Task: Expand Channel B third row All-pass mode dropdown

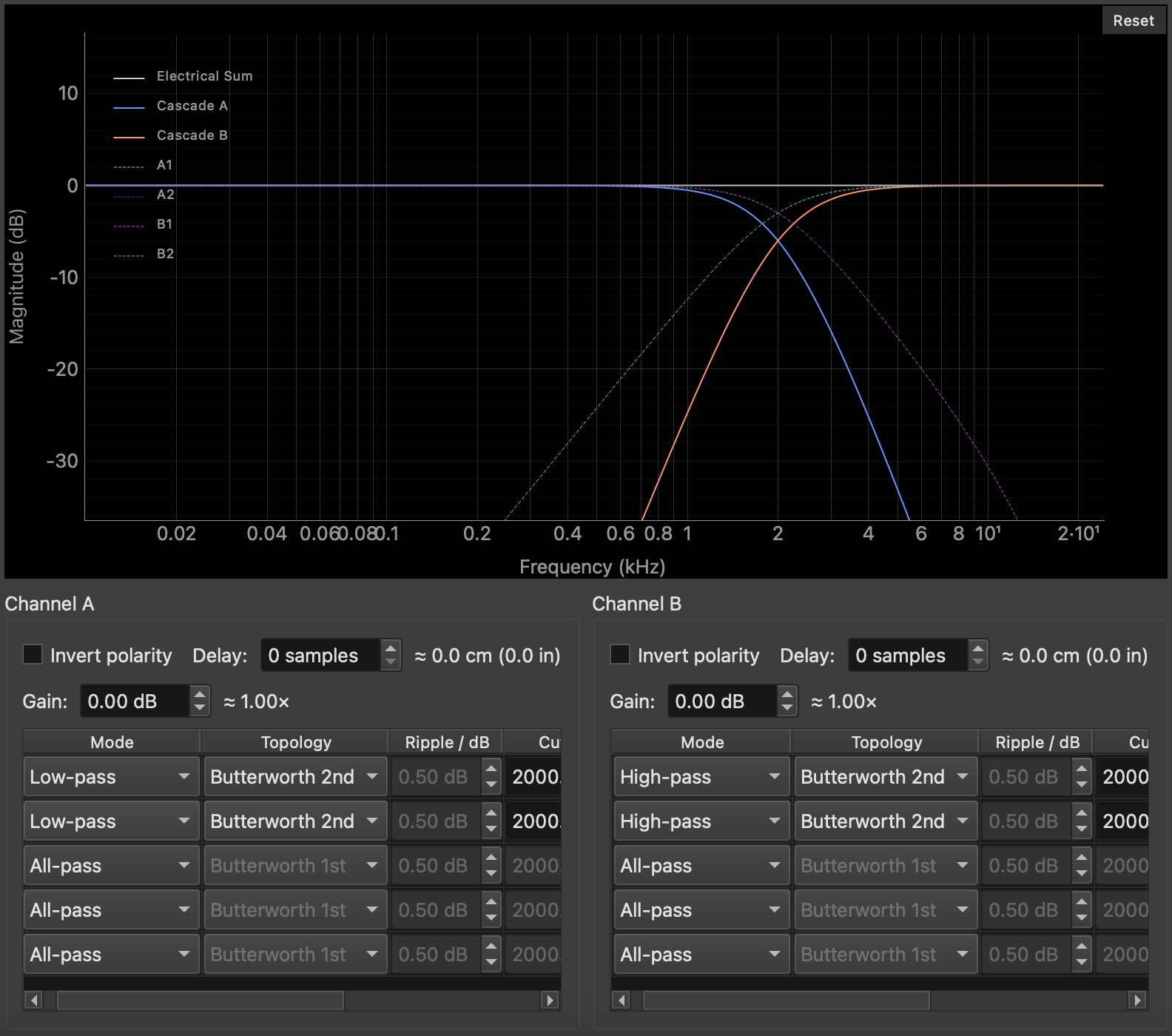Action: (x=700, y=866)
